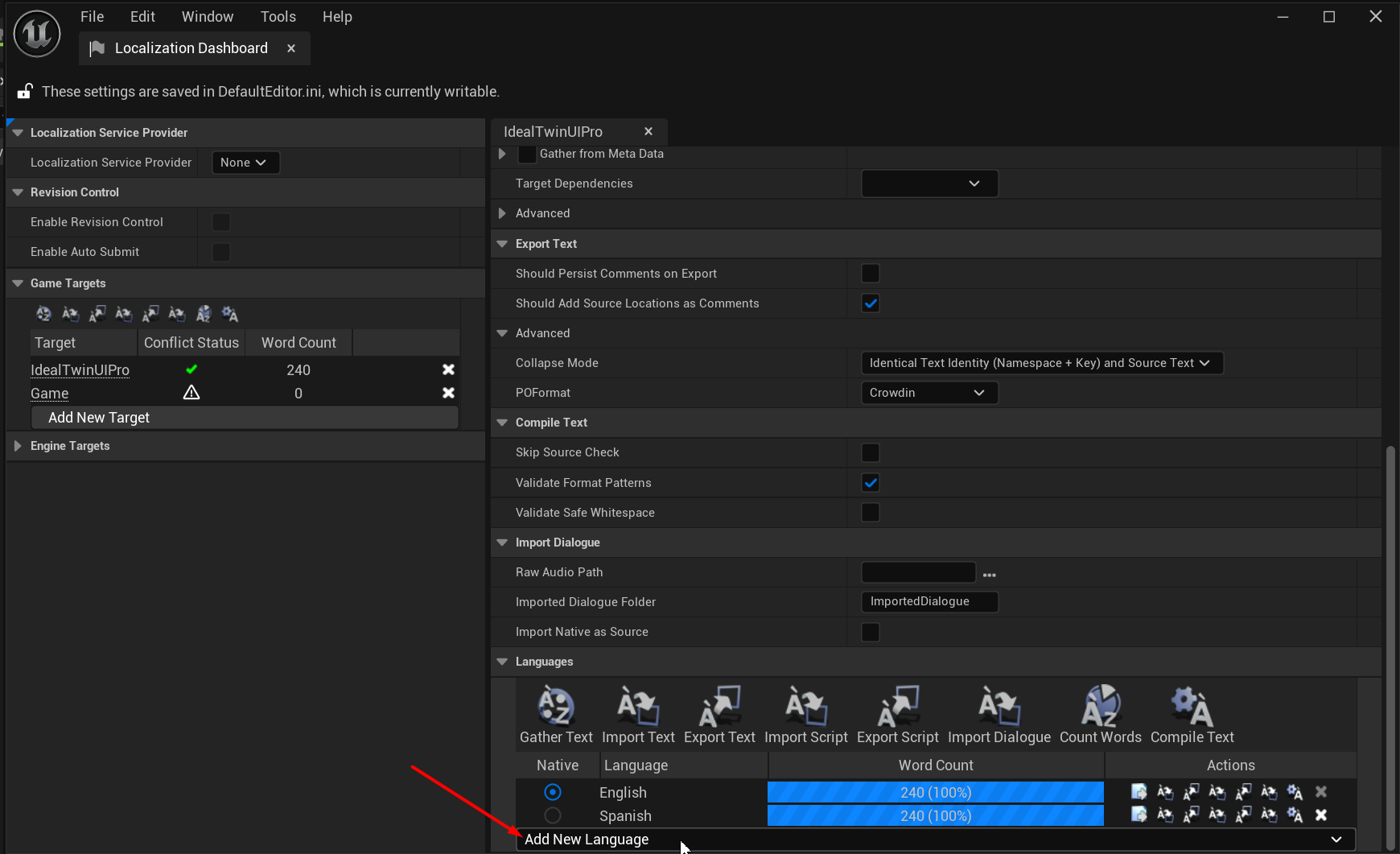Click the English word count progress bar
This screenshot has width=1400, height=854.
[x=935, y=793]
